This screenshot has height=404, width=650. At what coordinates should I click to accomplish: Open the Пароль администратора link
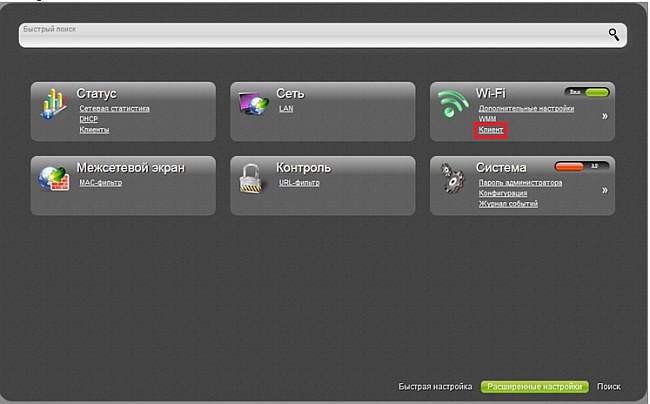coord(520,183)
